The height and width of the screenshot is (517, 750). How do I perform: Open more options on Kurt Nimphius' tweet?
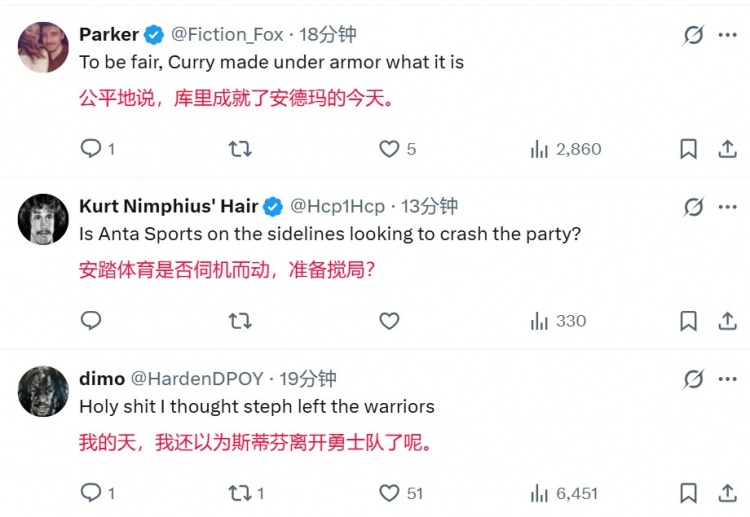727,207
